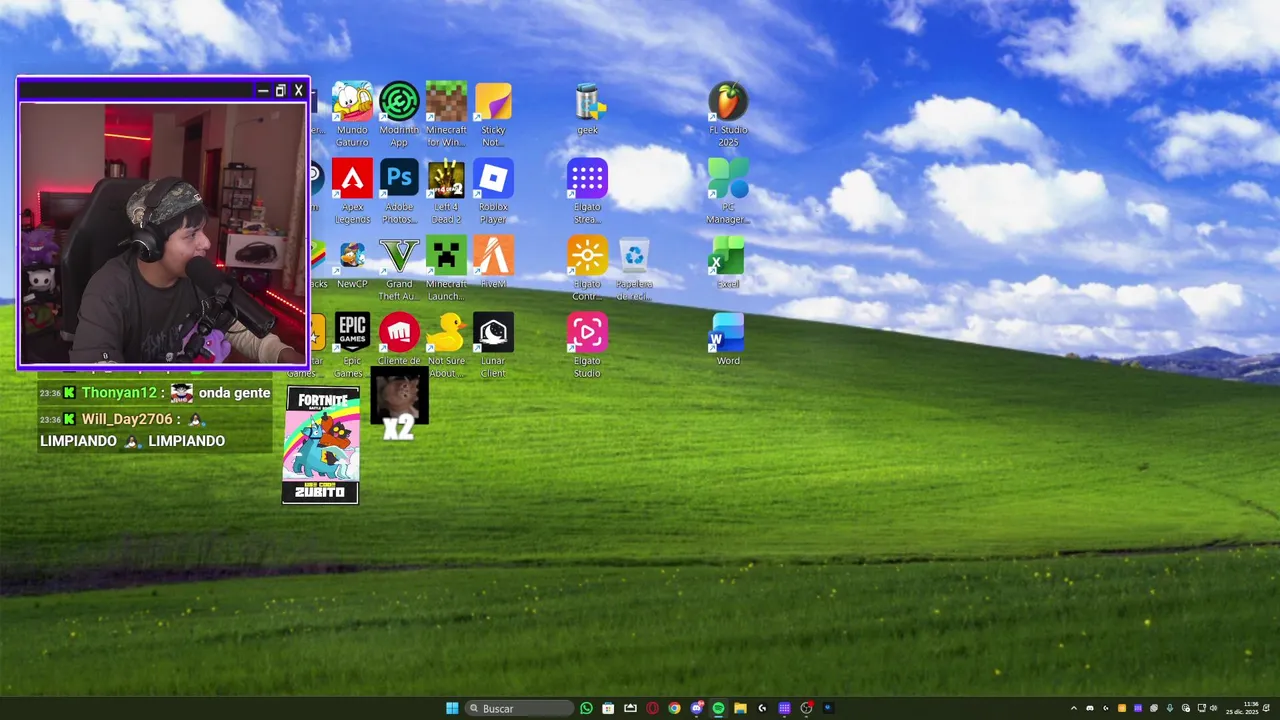The height and width of the screenshot is (720, 1280).
Task: Open the Opera browser taskbar icon
Action: pyautogui.click(x=652, y=708)
